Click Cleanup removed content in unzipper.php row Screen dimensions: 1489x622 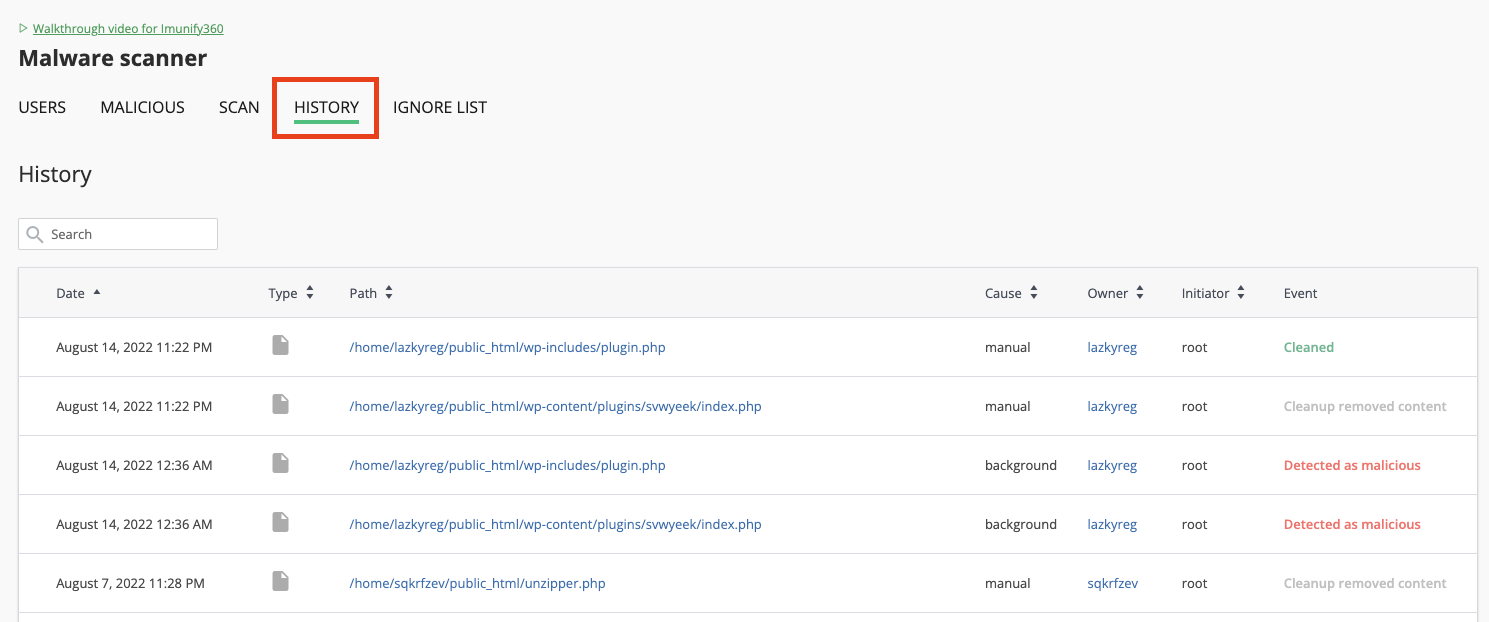point(1365,583)
